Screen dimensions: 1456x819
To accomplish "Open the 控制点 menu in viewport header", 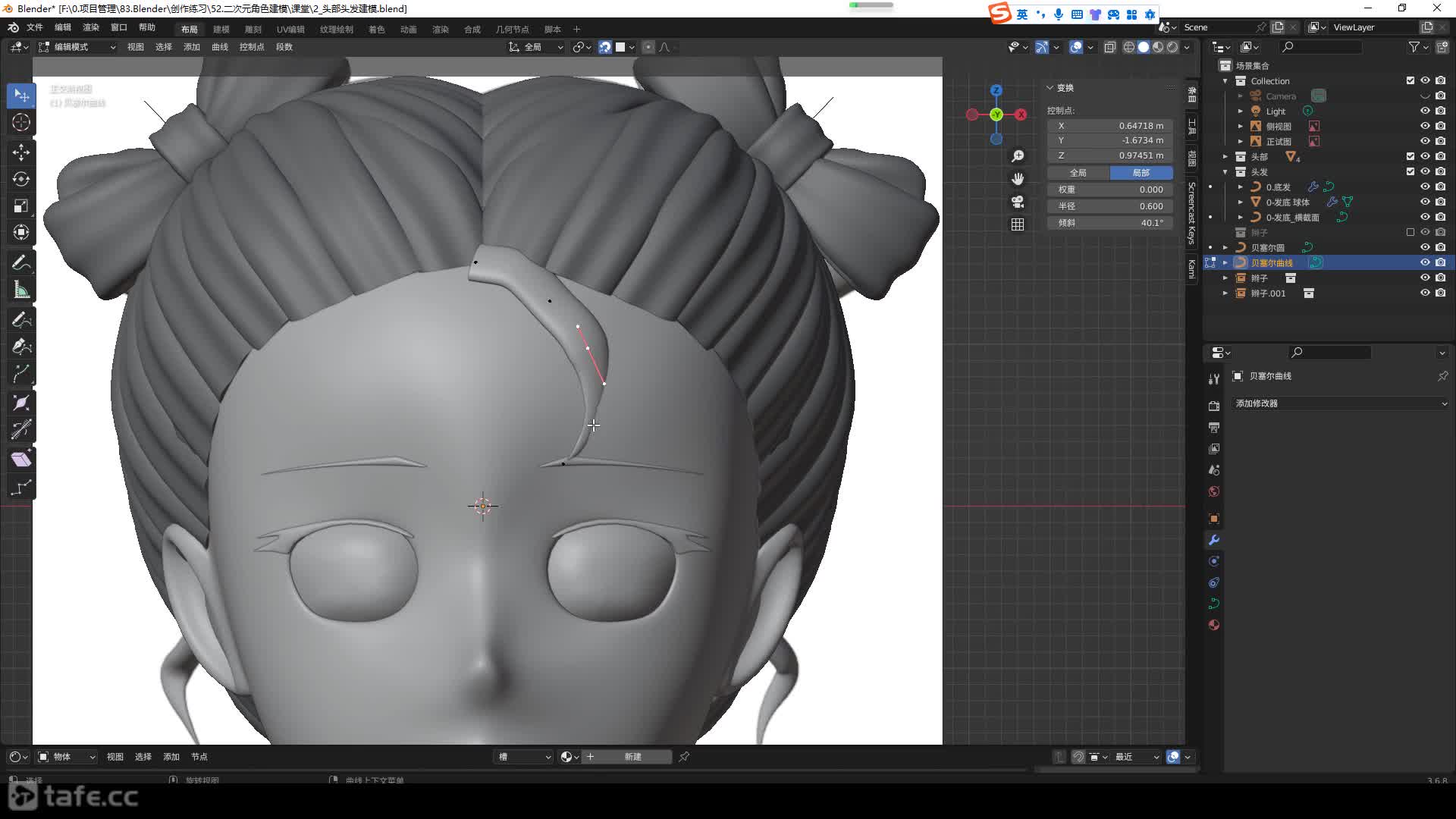I will (x=252, y=47).
